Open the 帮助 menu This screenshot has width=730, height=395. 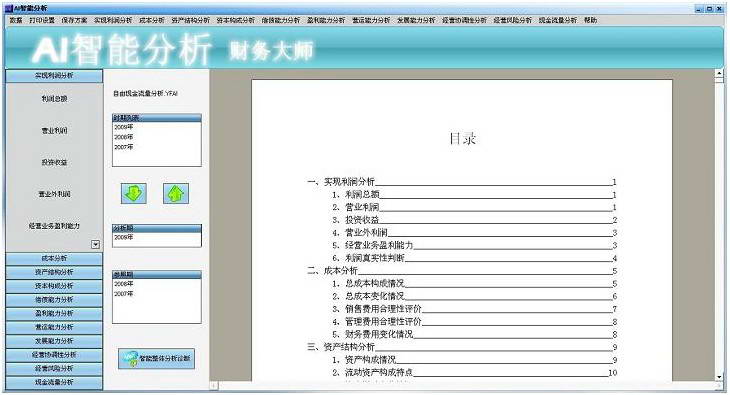pyautogui.click(x=590, y=20)
